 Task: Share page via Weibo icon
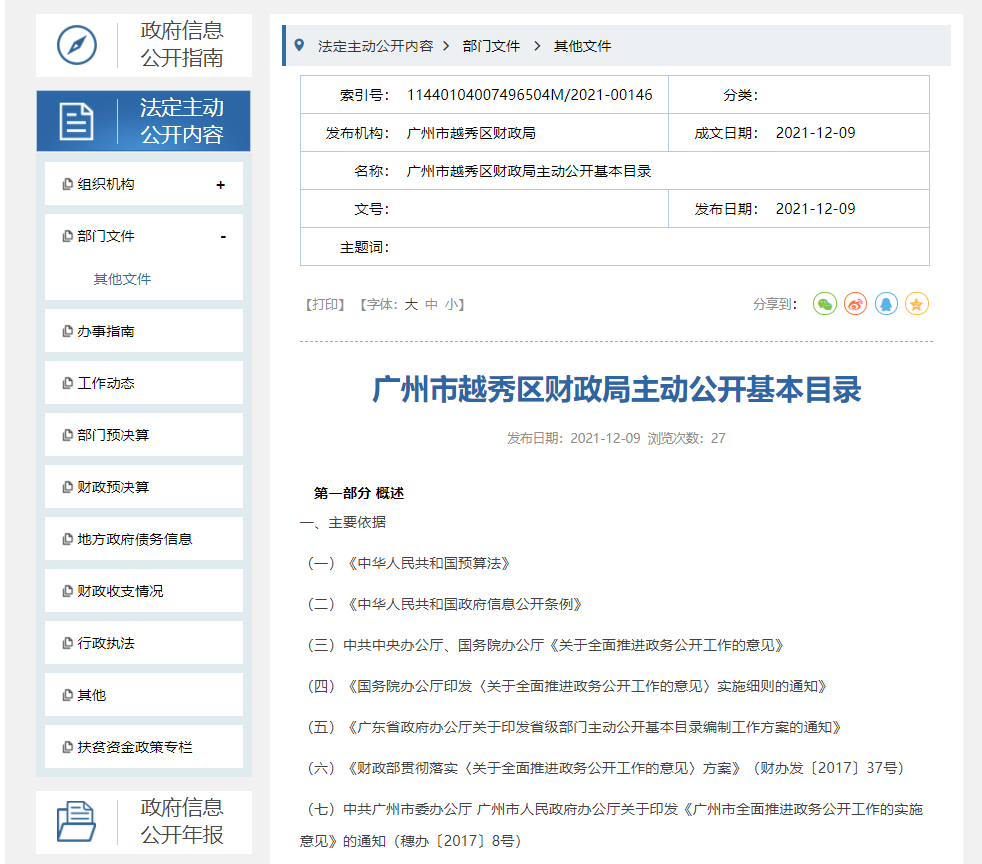[855, 304]
